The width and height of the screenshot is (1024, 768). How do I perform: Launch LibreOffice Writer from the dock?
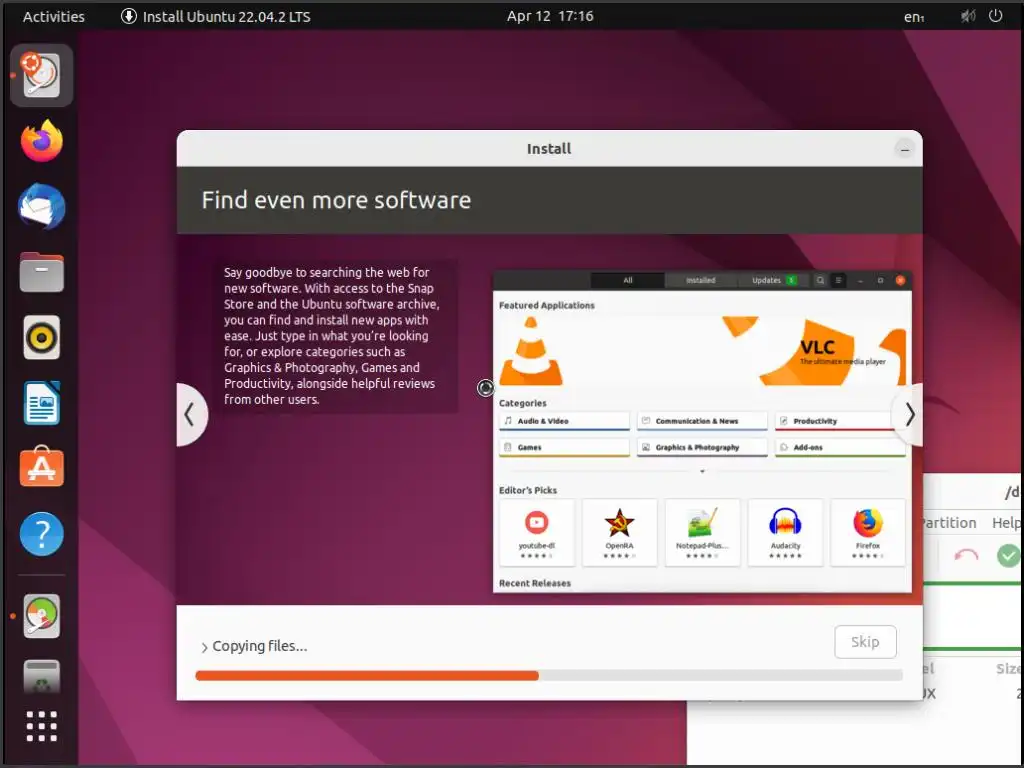(x=41, y=403)
